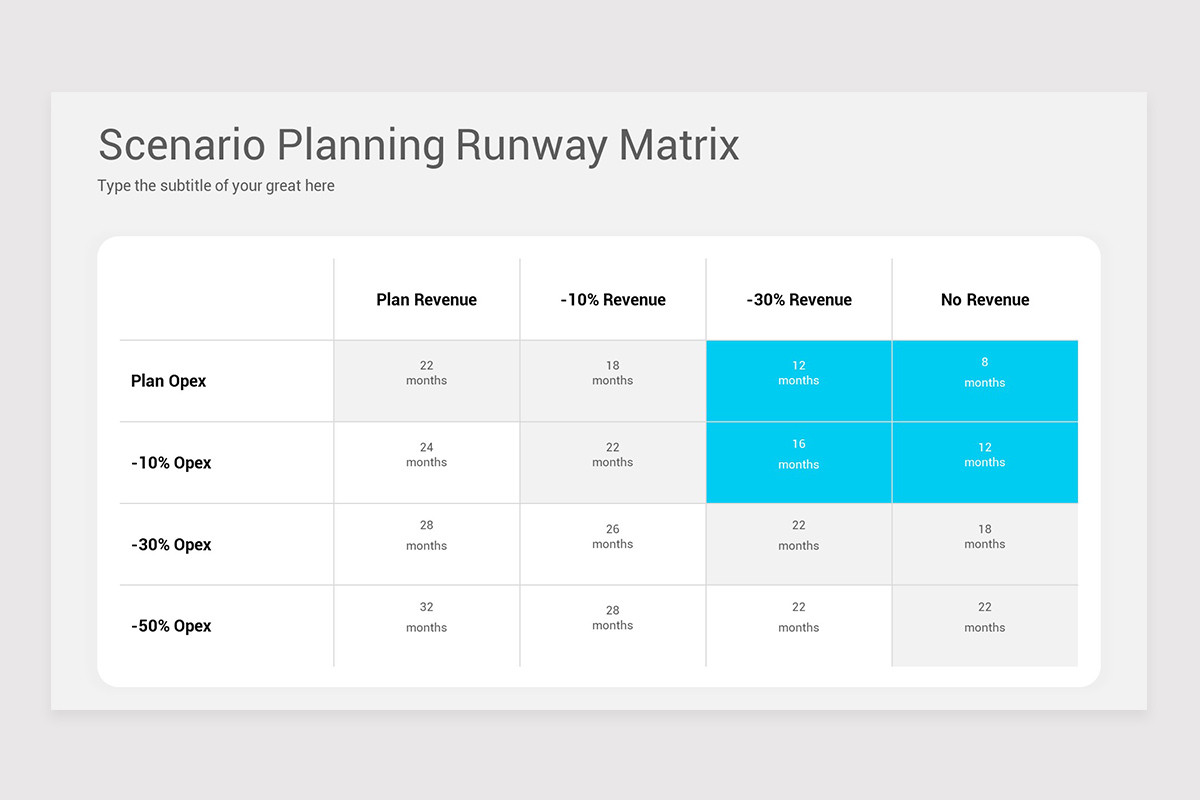The height and width of the screenshot is (800, 1200).
Task: Click the Plan Opex row label
Action: click(169, 381)
